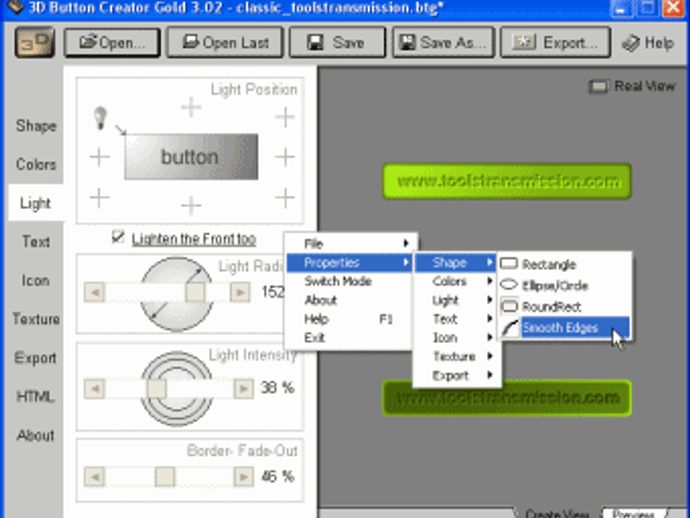
Task: Set light position to middle left cross
Action: [99, 157]
